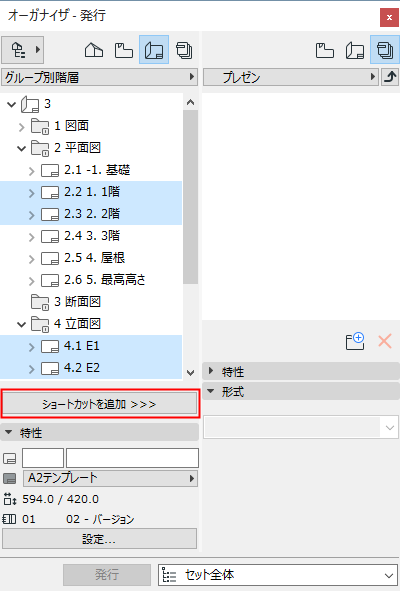400x591 pixels.
Task: Select the 2.2 1. 1階 layout
Action: [91, 192]
